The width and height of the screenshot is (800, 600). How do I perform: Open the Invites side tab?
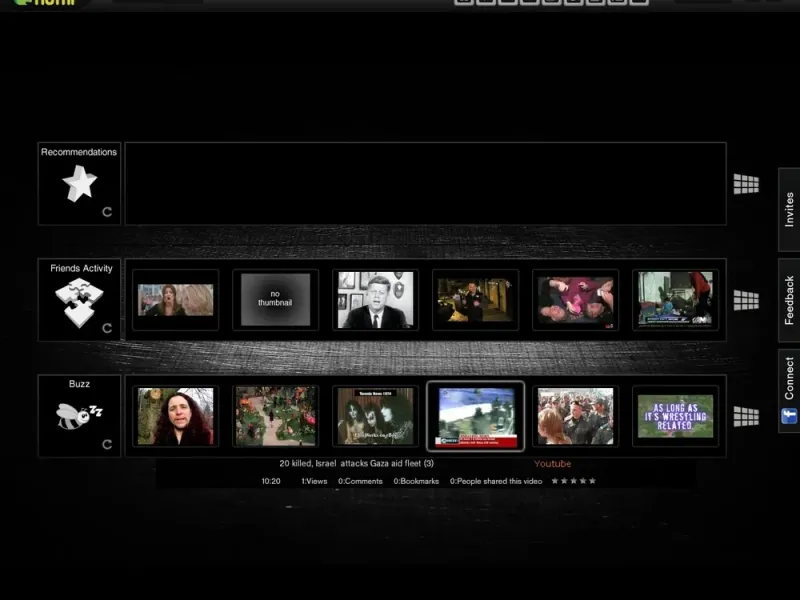789,209
